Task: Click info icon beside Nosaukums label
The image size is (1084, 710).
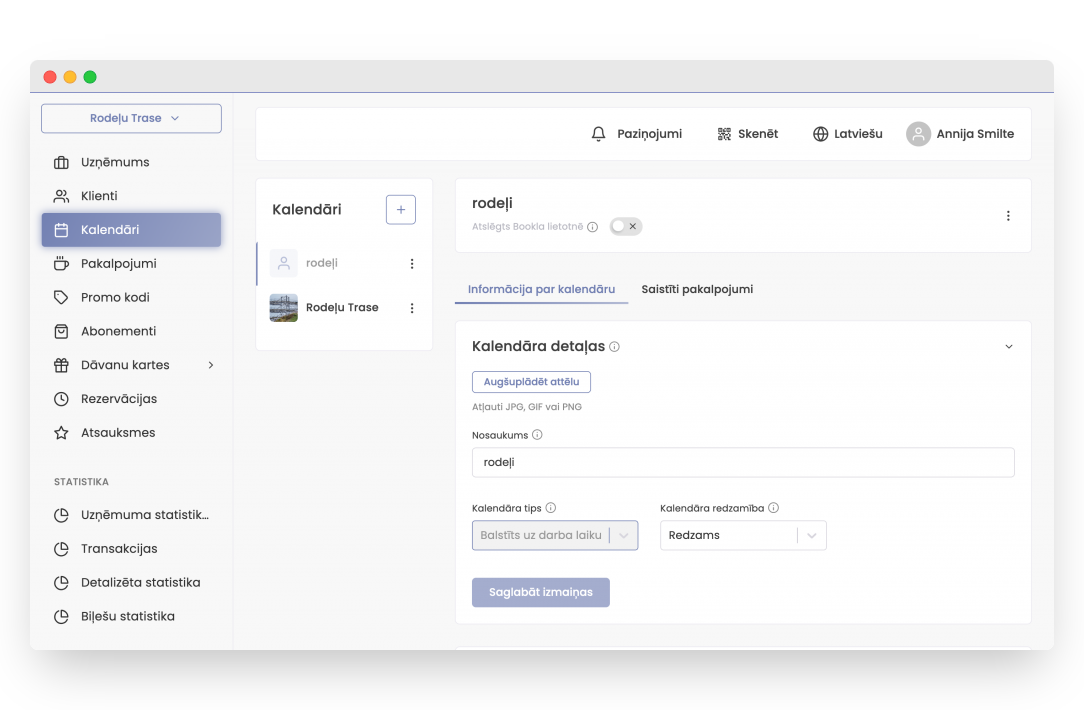Action: [x=538, y=435]
